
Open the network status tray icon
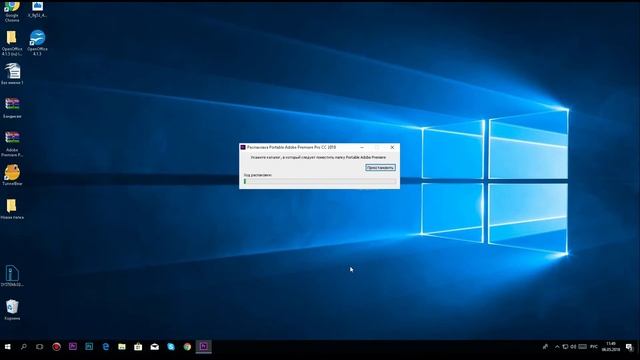pyautogui.click(x=565, y=347)
